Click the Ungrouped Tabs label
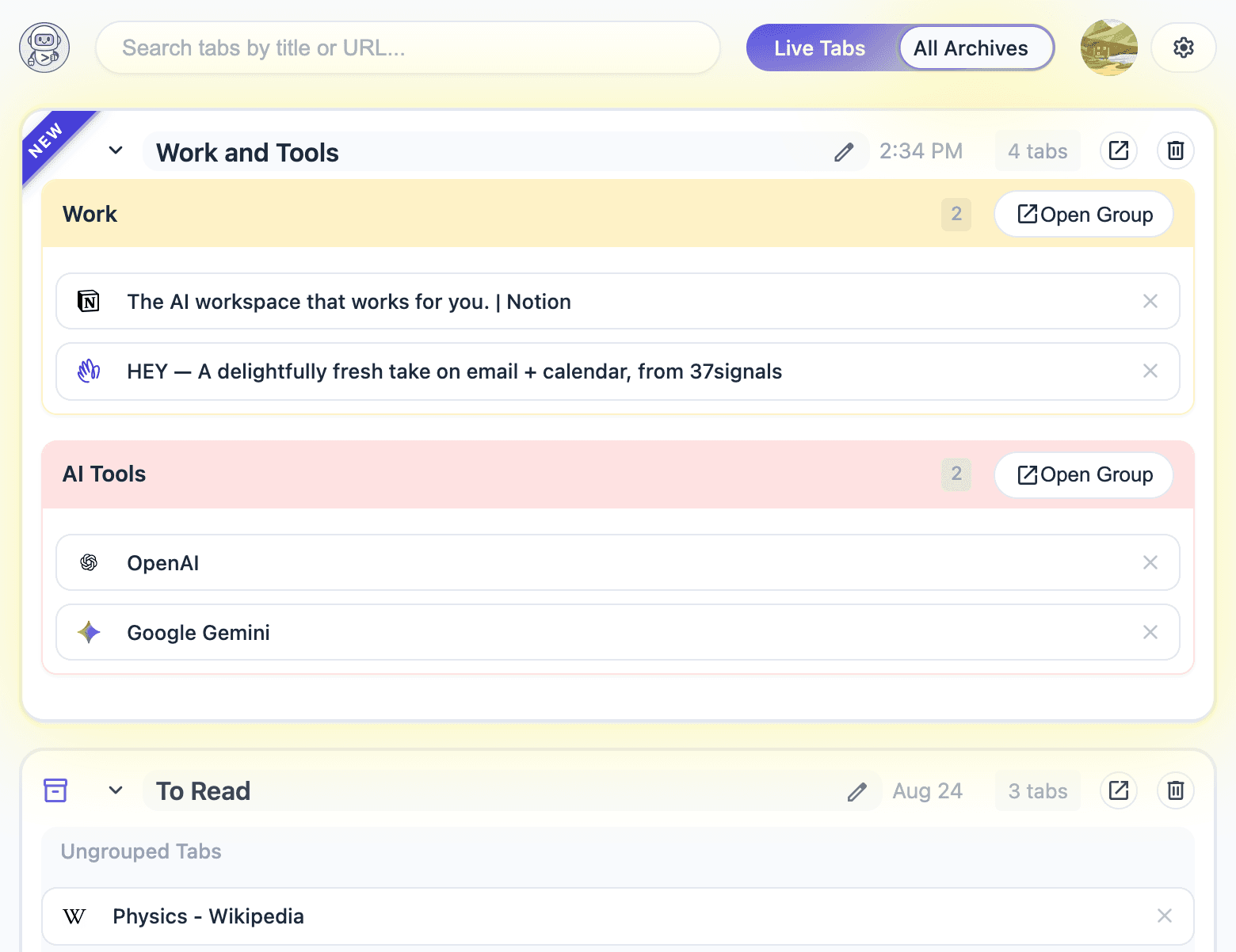The image size is (1236, 952). pyautogui.click(x=141, y=851)
